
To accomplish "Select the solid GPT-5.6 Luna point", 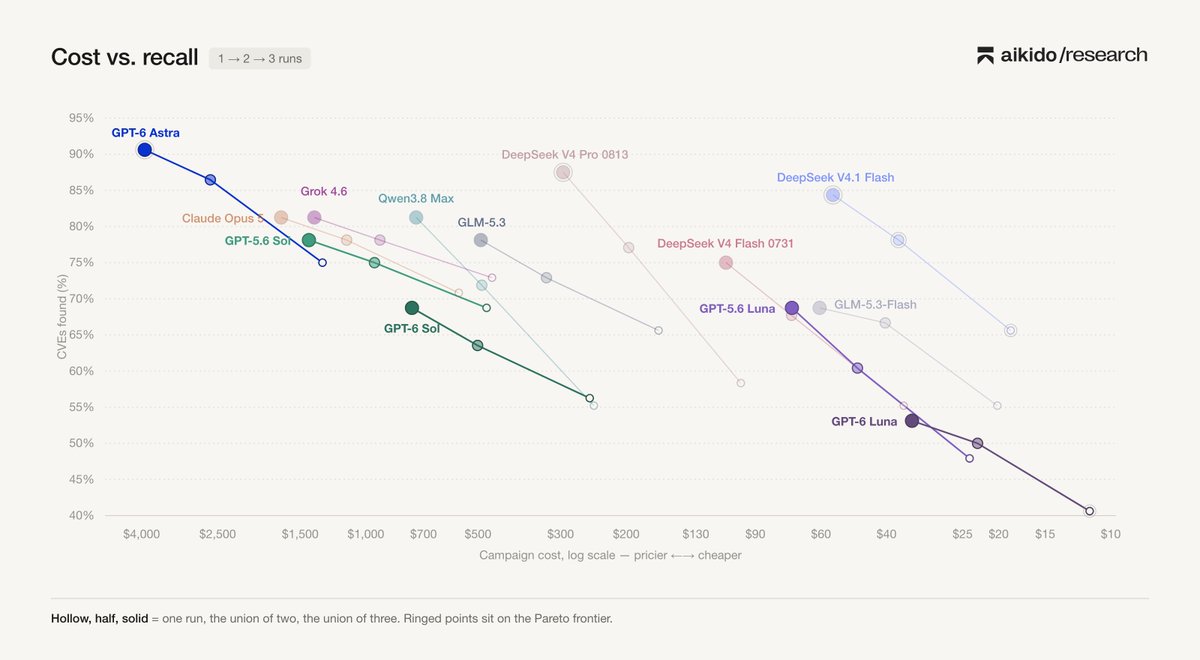I will 792,308.
